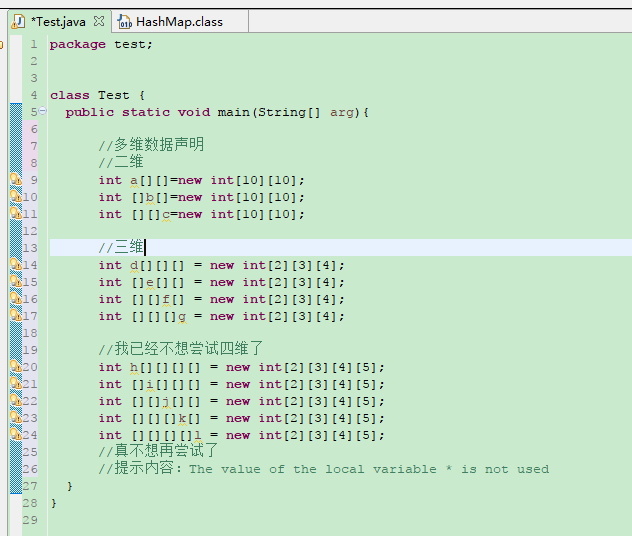The height and width of the screenshot is (536, 632).
Task: Click the variable 'b' on line 10
Action: [150, 197]
